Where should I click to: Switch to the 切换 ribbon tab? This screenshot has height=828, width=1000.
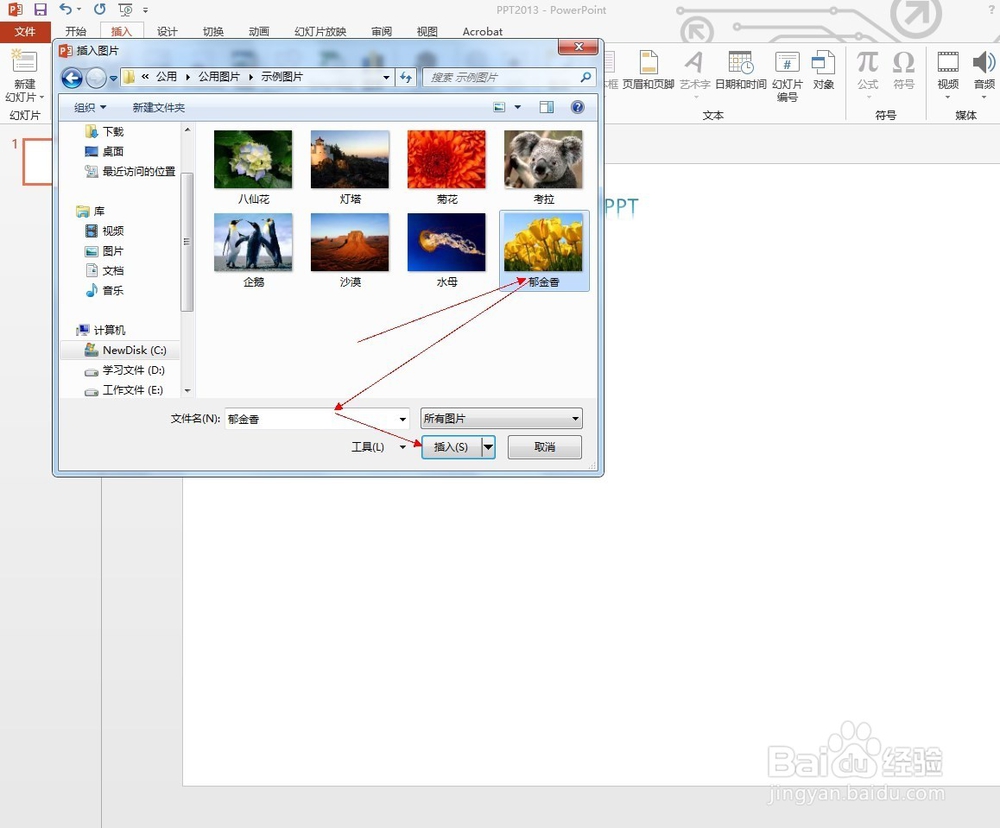(x=213, y=31)
